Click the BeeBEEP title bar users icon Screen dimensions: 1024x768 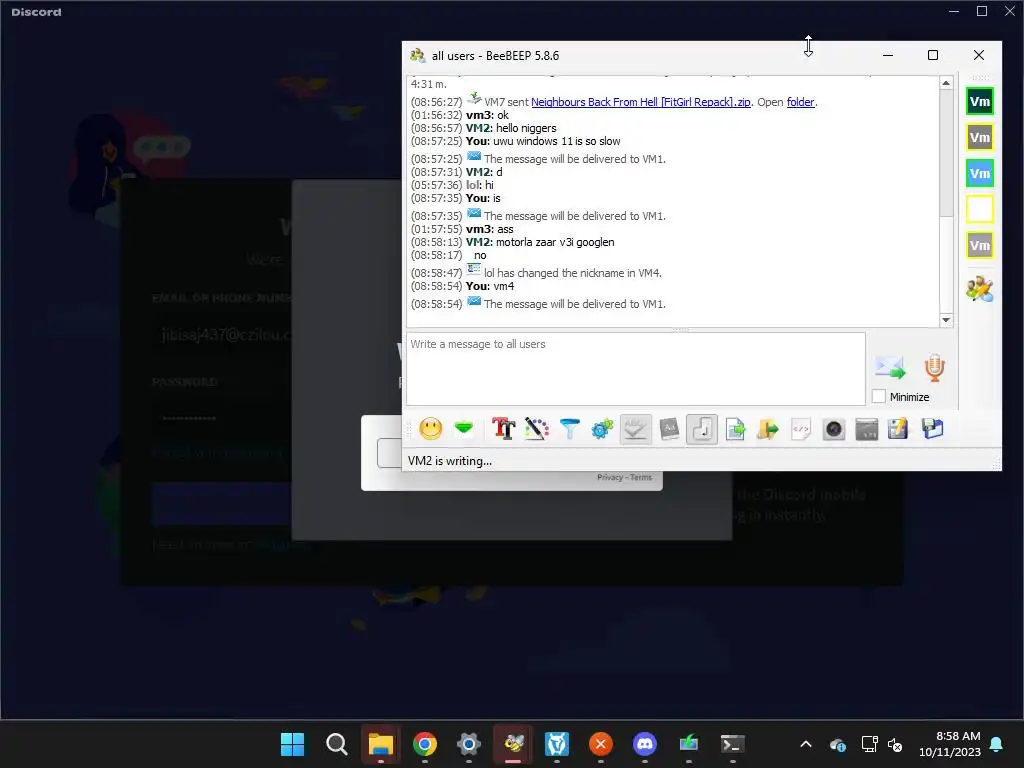[x=417, y=56]
